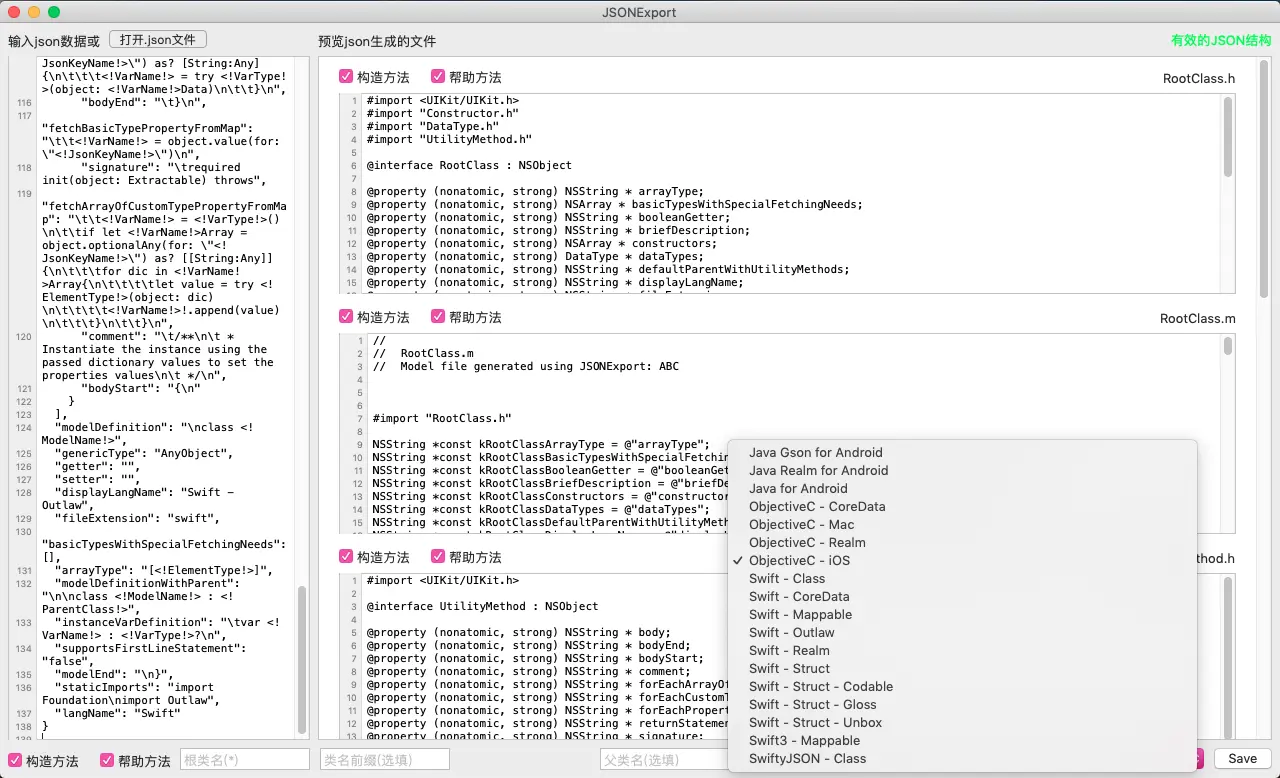
Task: Click the JSONExport window title
Action: [x=639, y=12]
